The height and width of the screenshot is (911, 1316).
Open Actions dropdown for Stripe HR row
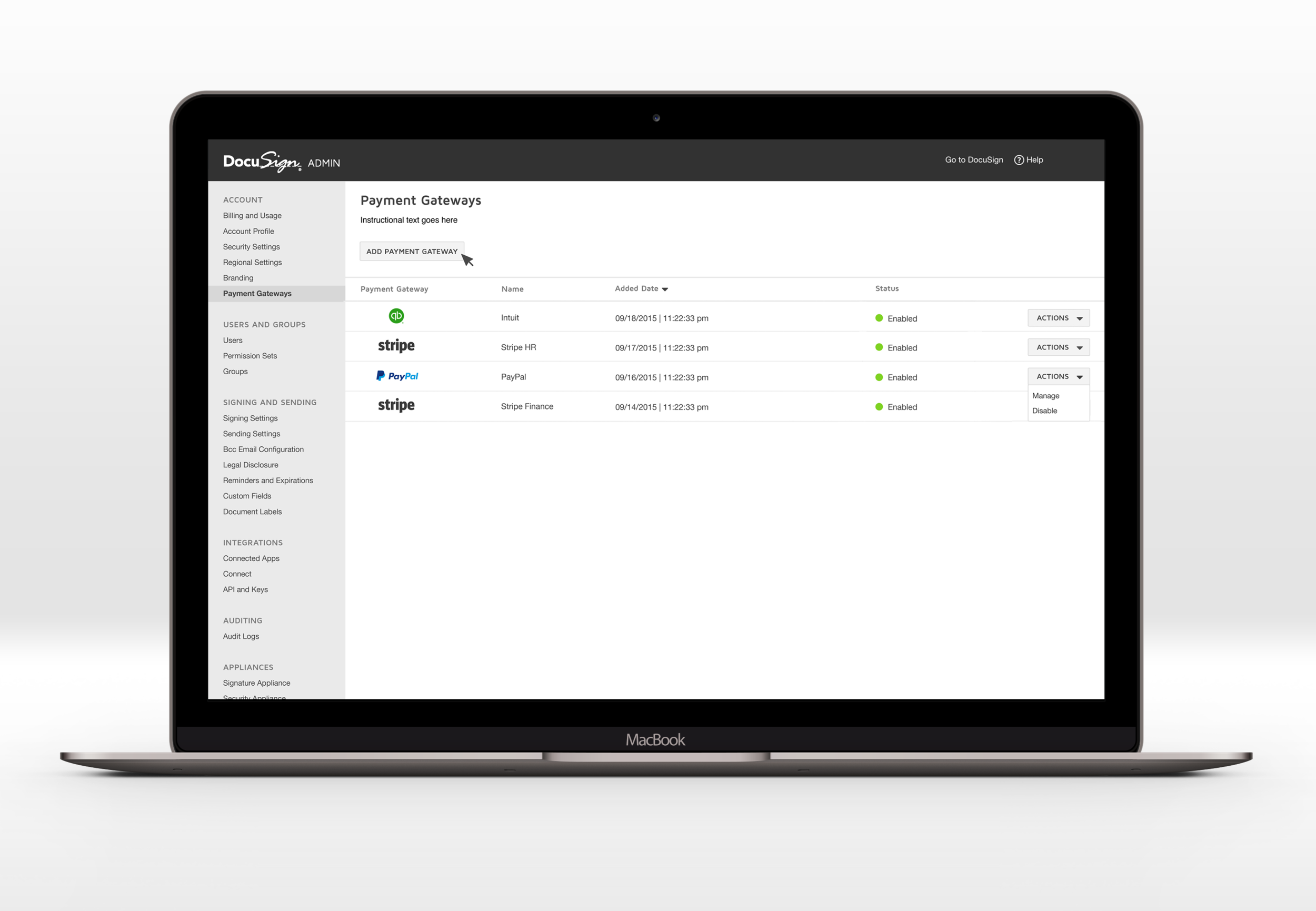[x=1059, y=347]
